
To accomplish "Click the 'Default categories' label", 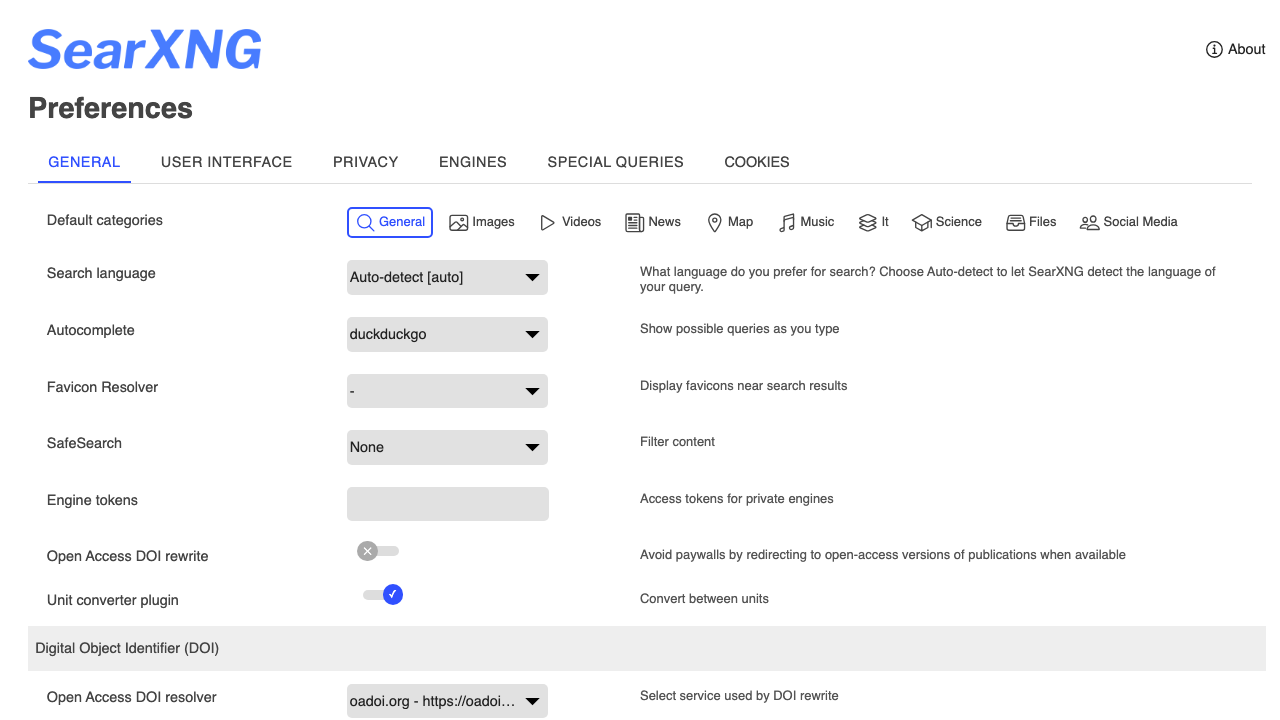I will (105, 220).
